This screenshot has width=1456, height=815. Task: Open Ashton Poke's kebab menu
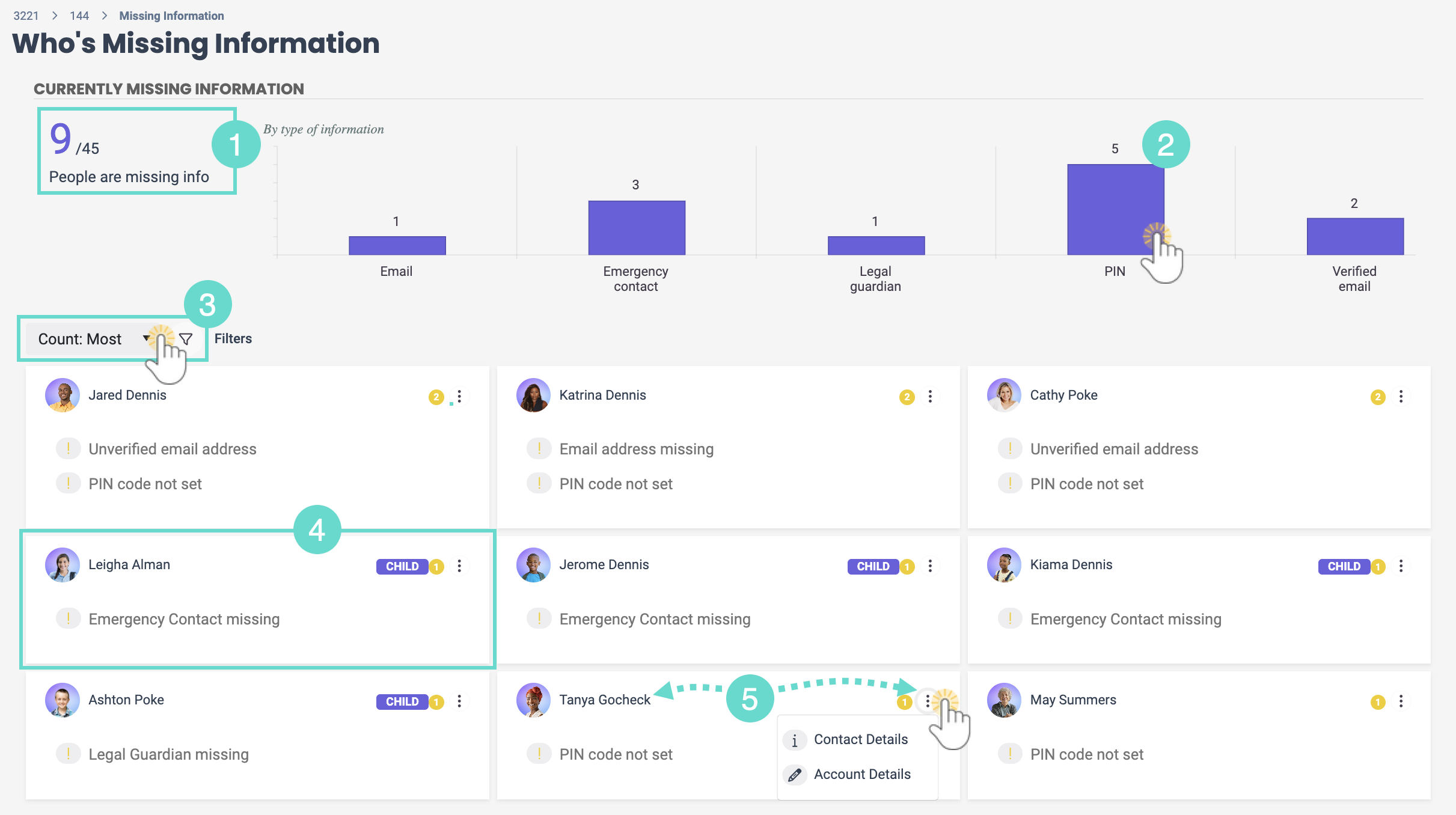pos(459,701)
